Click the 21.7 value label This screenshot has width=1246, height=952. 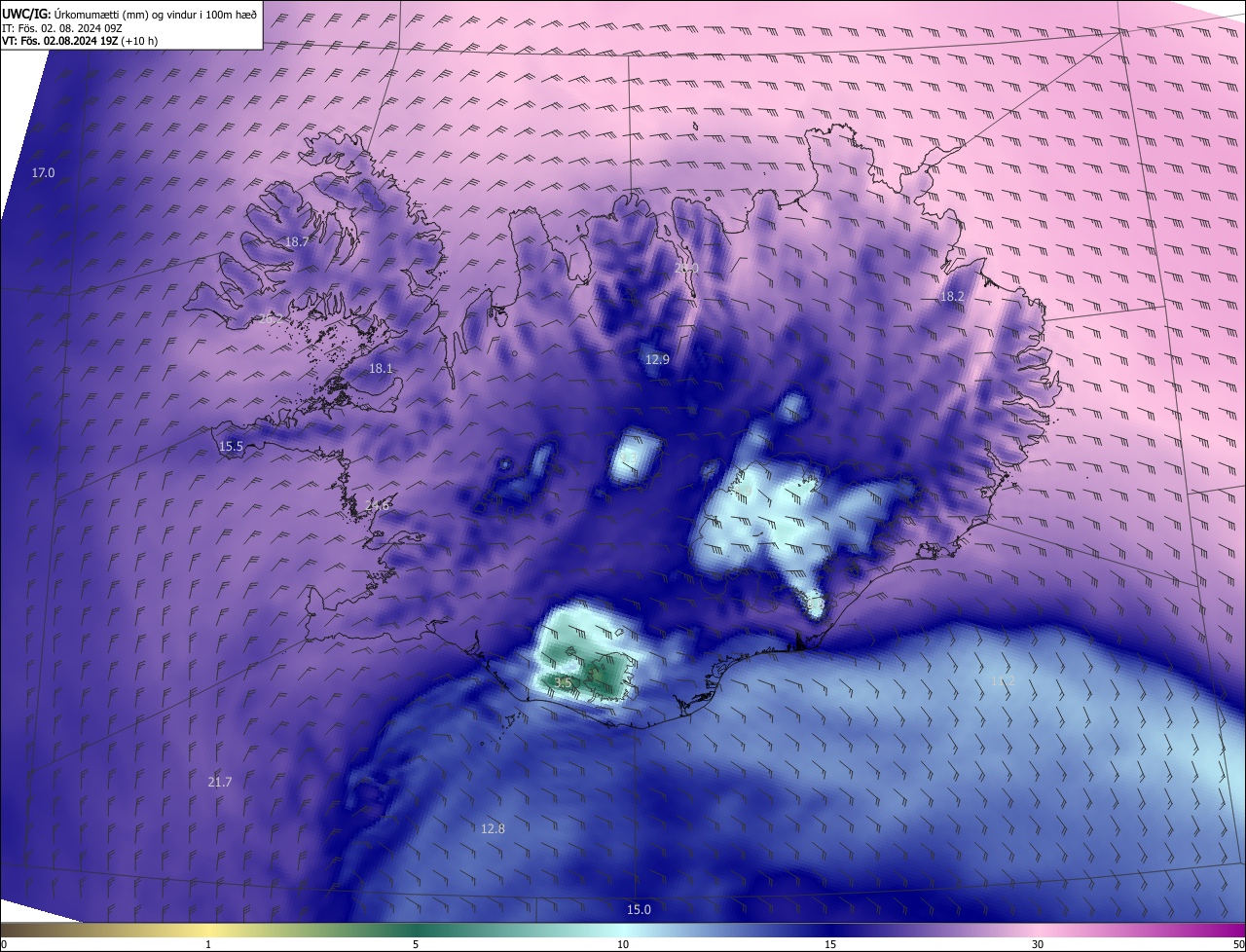(x=220, y=782)
